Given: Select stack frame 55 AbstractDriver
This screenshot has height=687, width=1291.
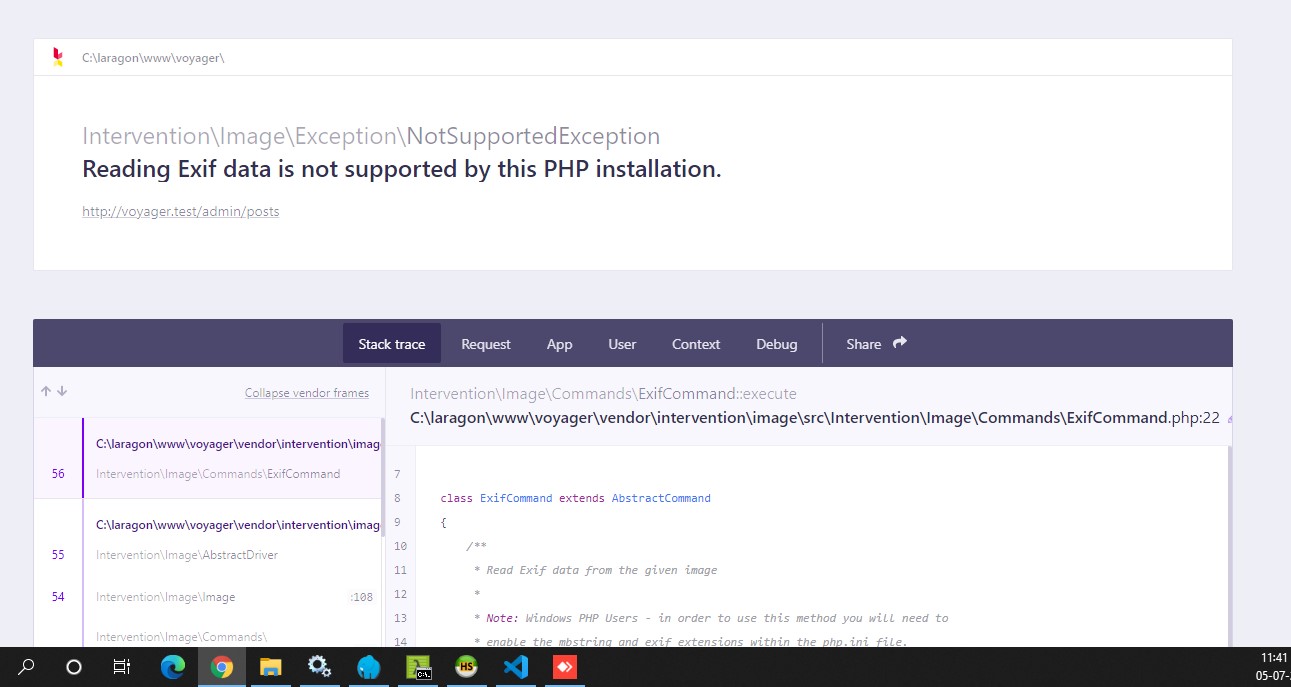Looking at the screenshot, I should (x=208, y=540).
